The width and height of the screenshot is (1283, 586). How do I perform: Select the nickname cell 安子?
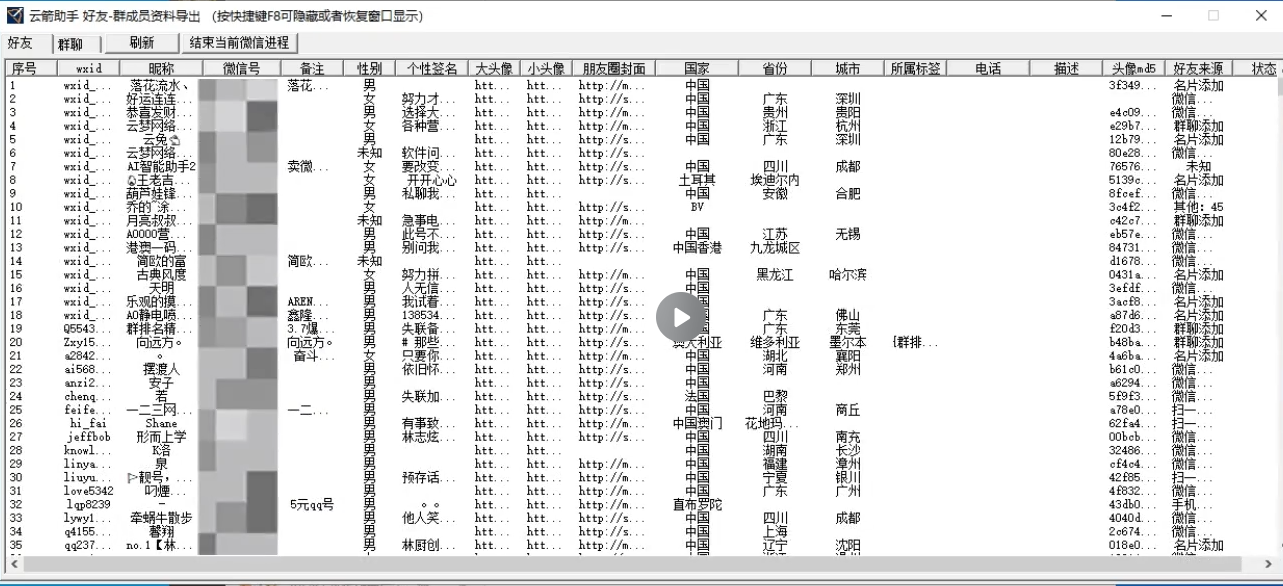(161, 383)
